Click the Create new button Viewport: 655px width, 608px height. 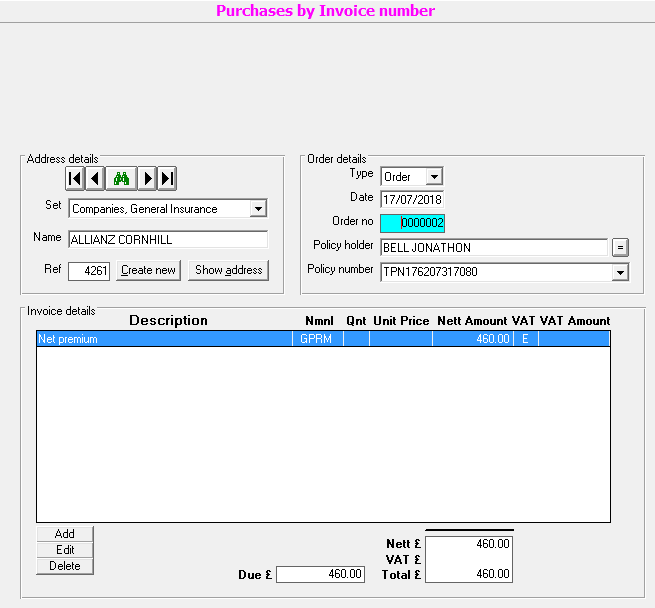click(x=148, y=270)
